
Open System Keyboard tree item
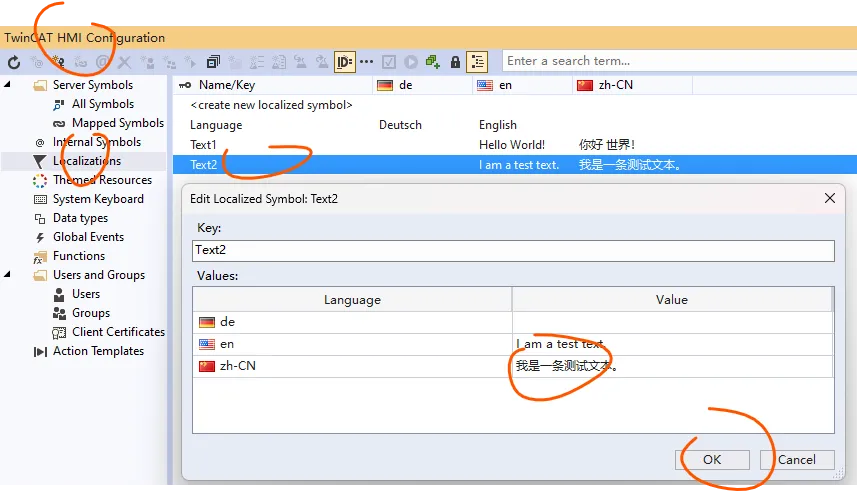(x=98, y=199)
